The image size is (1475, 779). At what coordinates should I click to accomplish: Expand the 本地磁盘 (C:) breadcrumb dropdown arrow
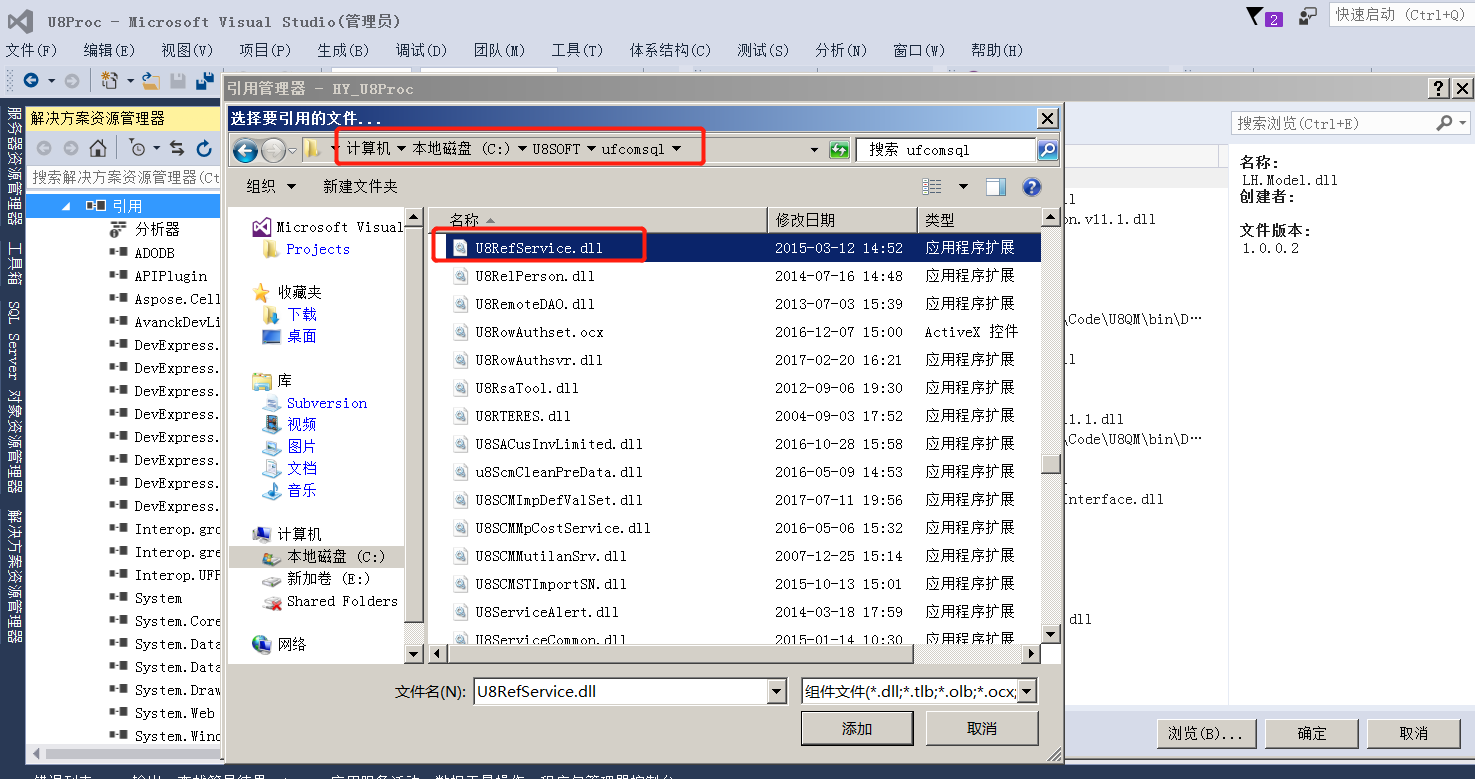(x=522, y=149)
